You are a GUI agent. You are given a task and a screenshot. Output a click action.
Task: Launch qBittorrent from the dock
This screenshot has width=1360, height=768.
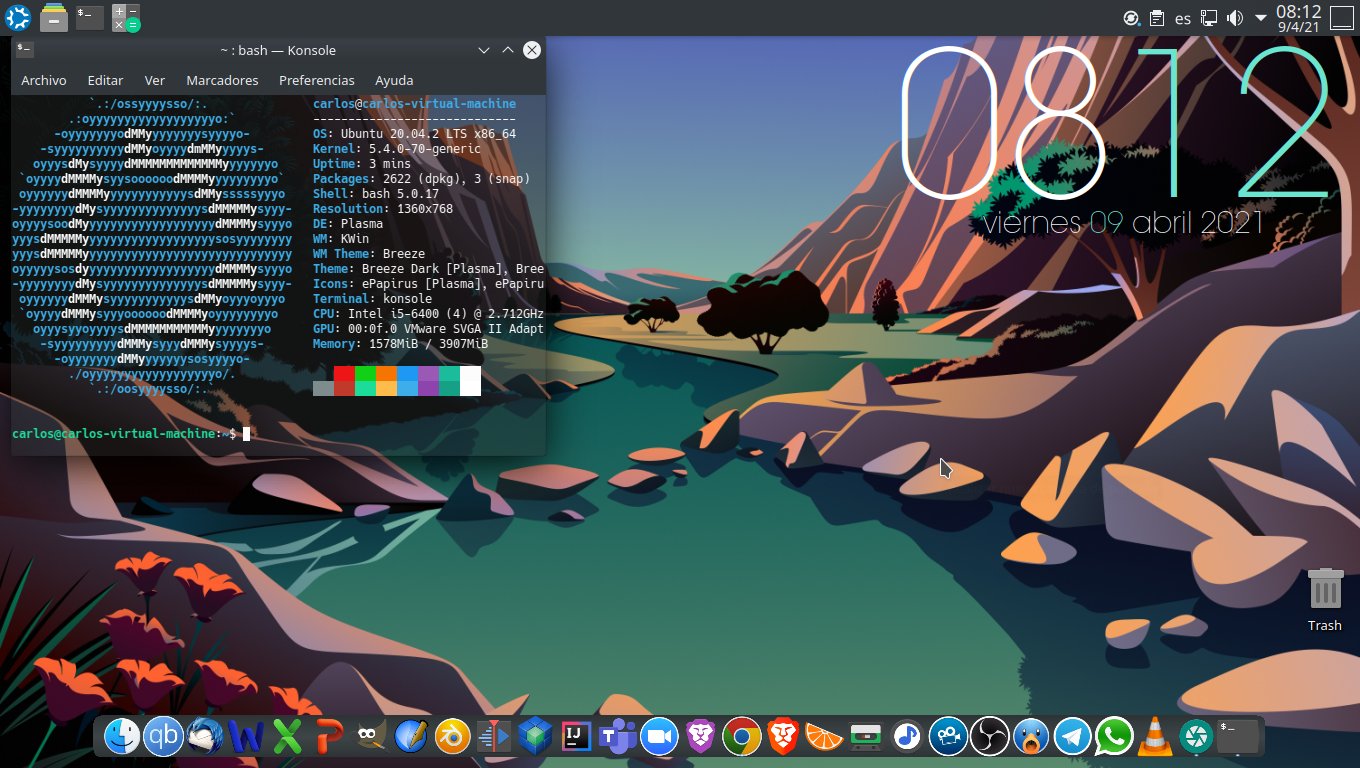pos(163,737)
